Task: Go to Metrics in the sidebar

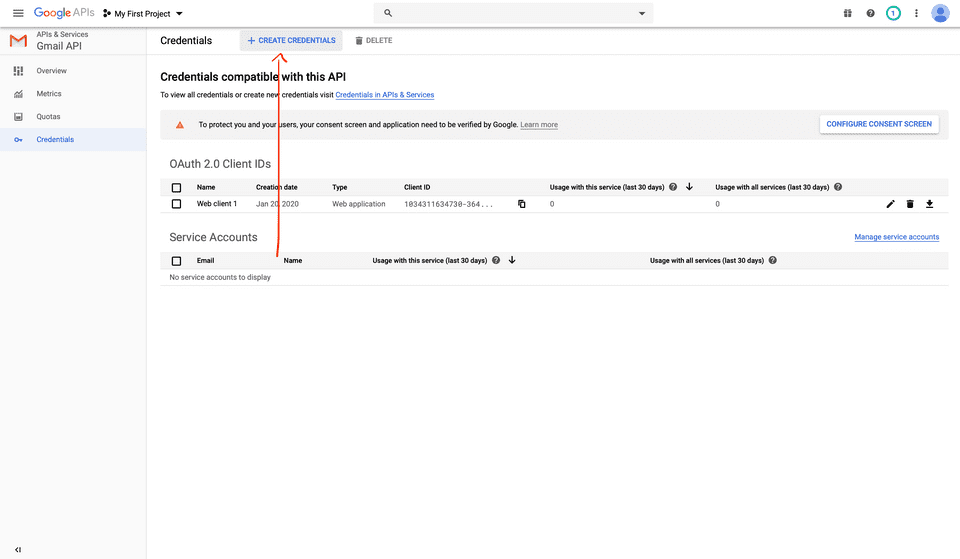Action: [49, 94]
